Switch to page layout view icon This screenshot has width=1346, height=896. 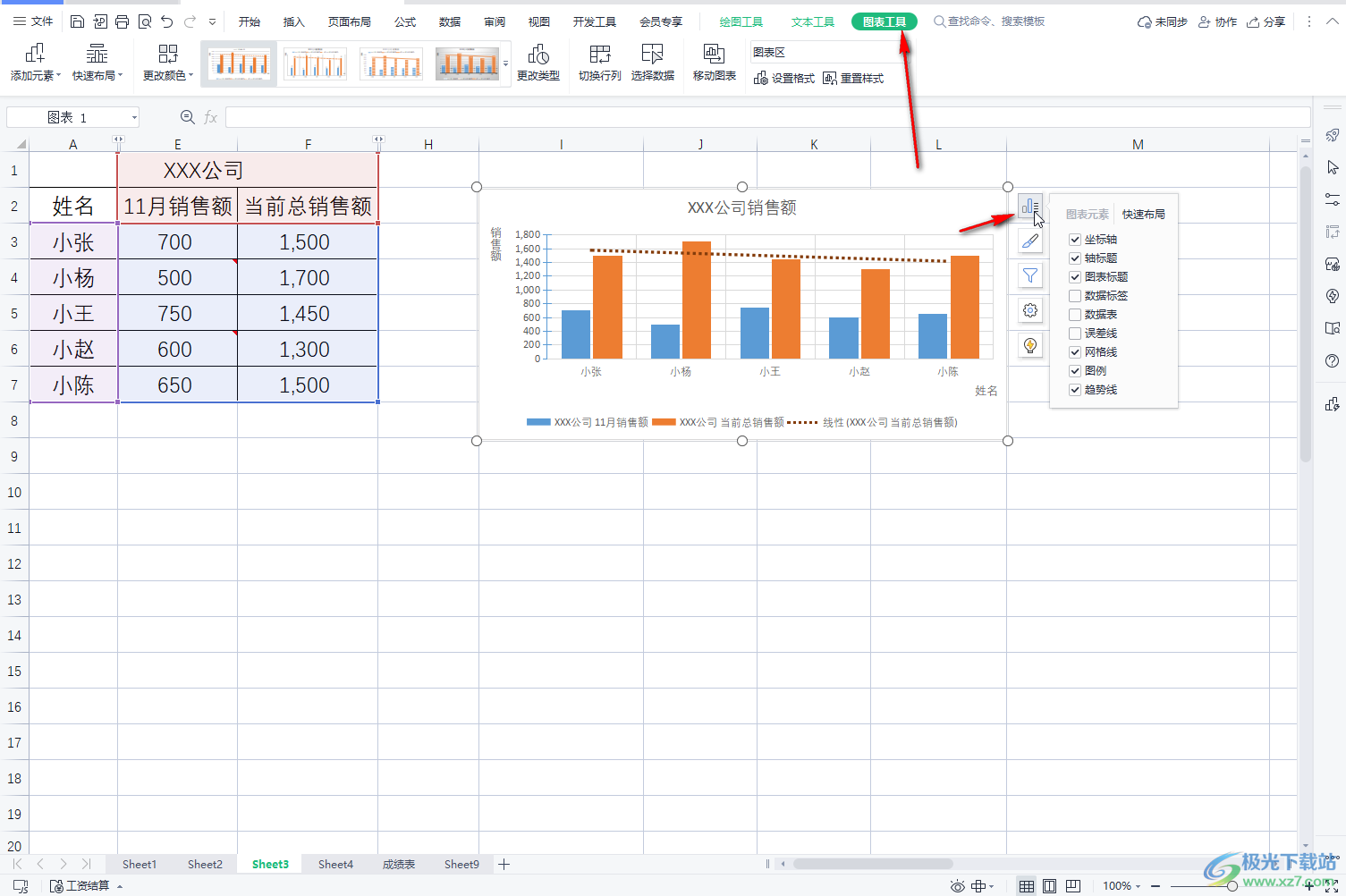[x=1050, y=886]
